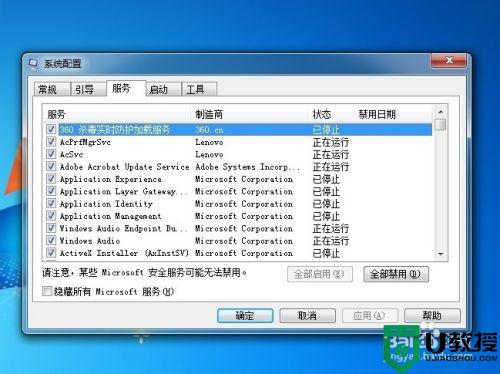
Task: Click the 全部启用 button
Action: click(x=320, y=274)
